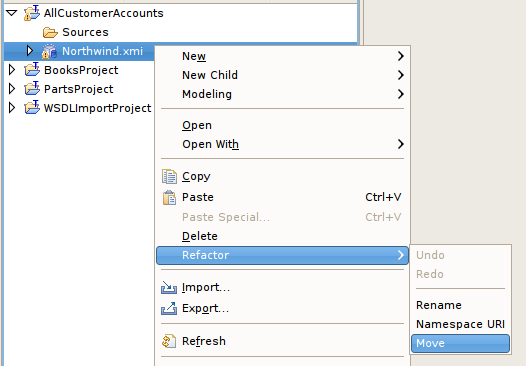Click the Ctrl+V shortcut beside Paste
The width and height of the screenshot is (526, 366).
383,197
